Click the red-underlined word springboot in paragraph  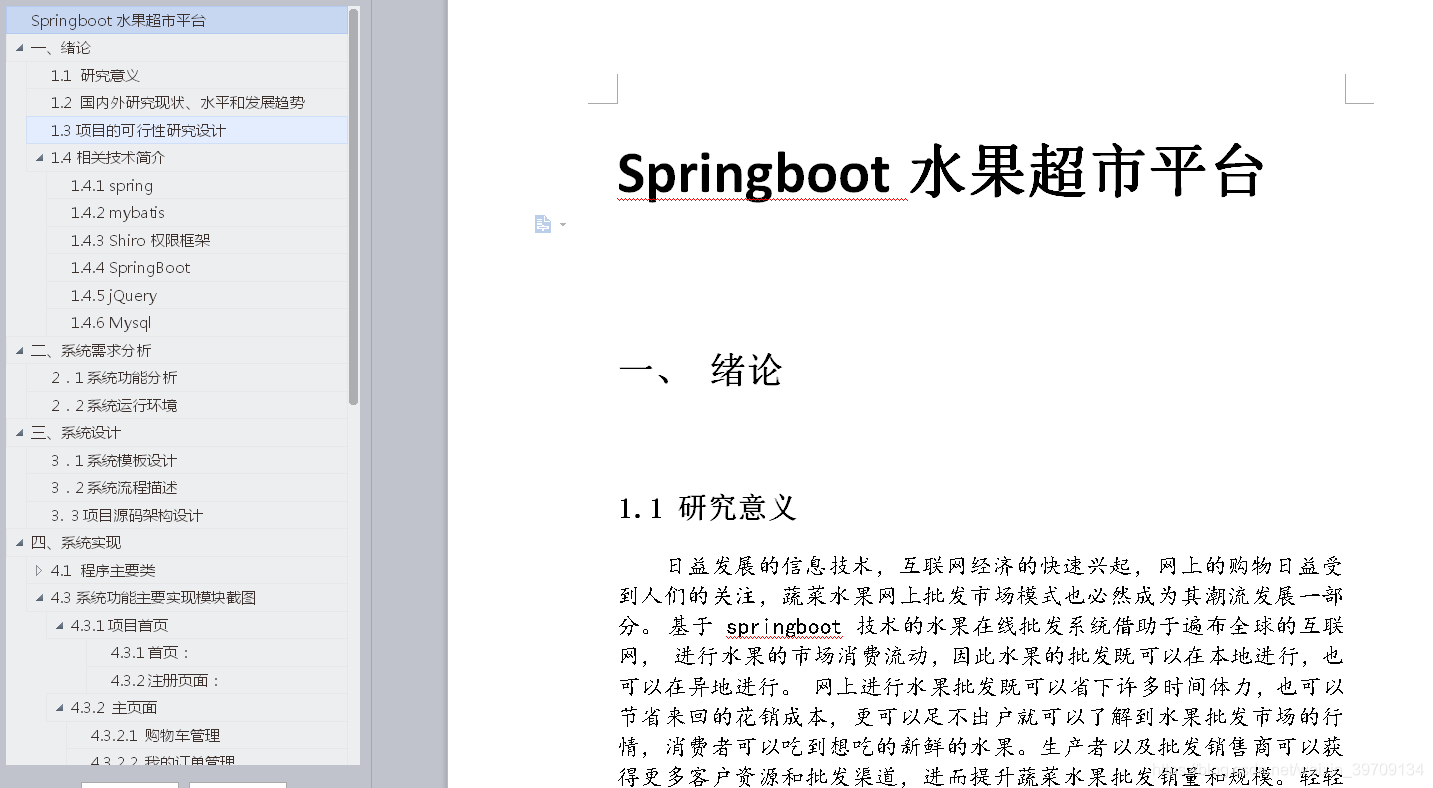(x=784, y=627)
